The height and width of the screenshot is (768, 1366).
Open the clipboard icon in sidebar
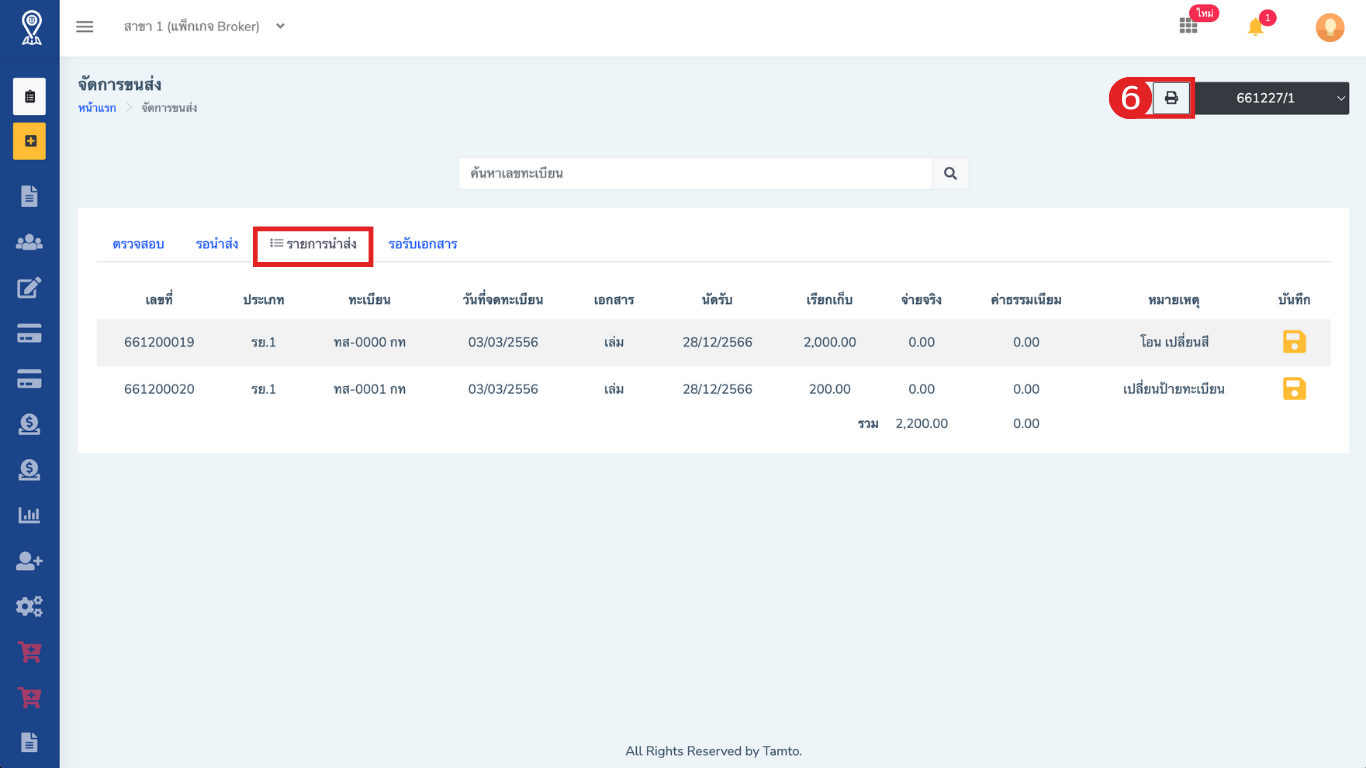point(30,97)
